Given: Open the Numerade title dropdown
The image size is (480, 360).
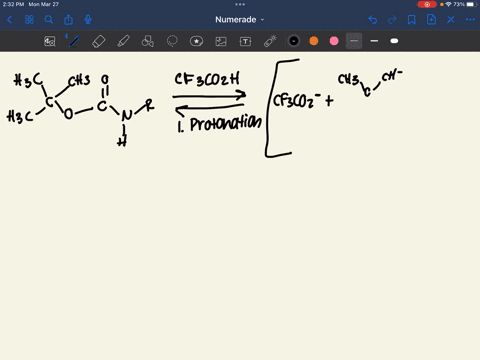Looking at the screenshot, I should click(240, 20).
